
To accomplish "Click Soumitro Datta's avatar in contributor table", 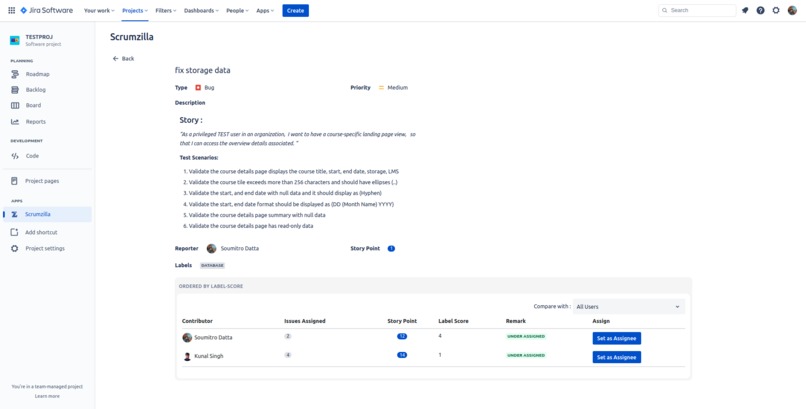I will click(x=187, y=338).
